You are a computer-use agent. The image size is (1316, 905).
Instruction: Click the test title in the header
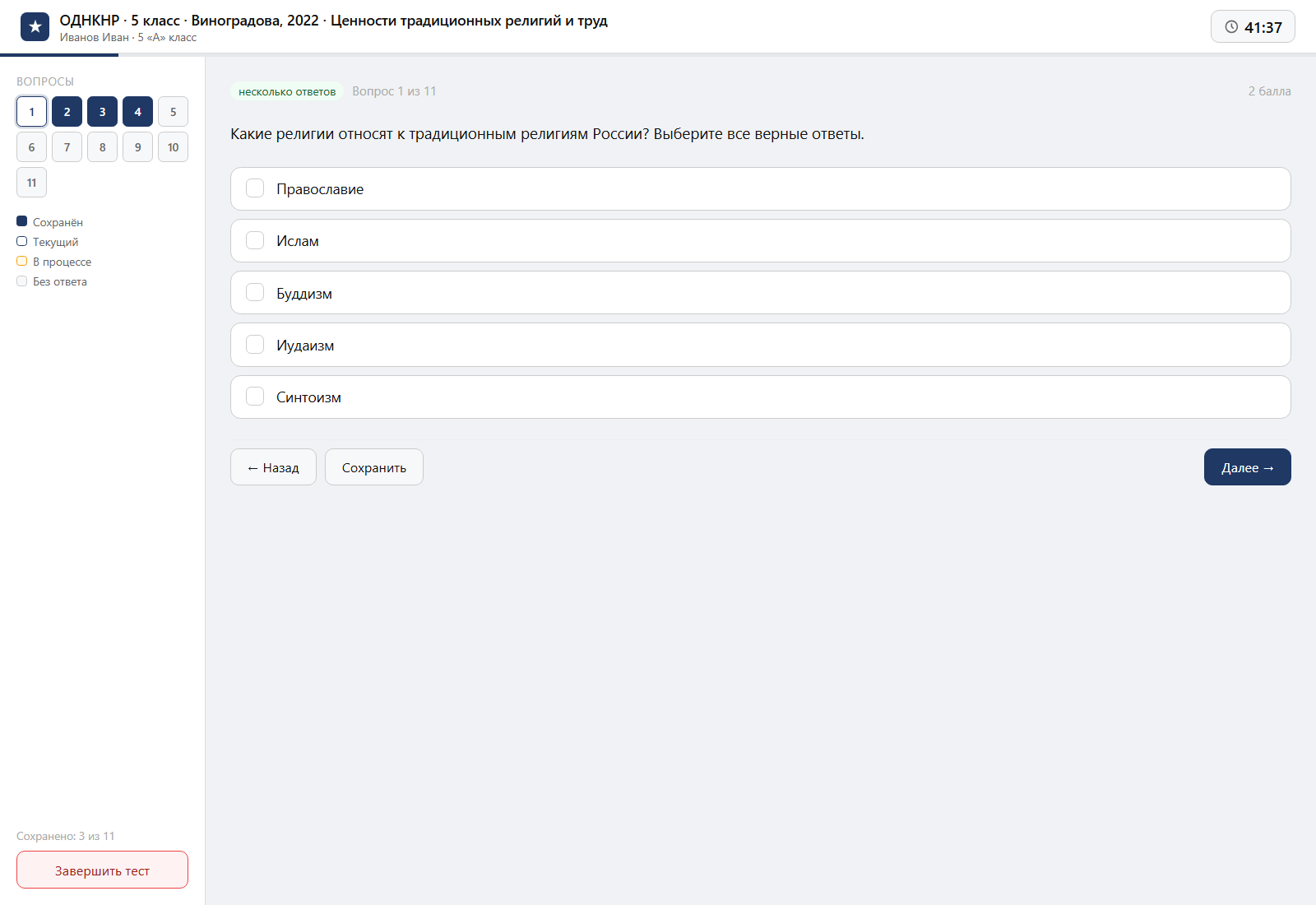pos(333,21)
